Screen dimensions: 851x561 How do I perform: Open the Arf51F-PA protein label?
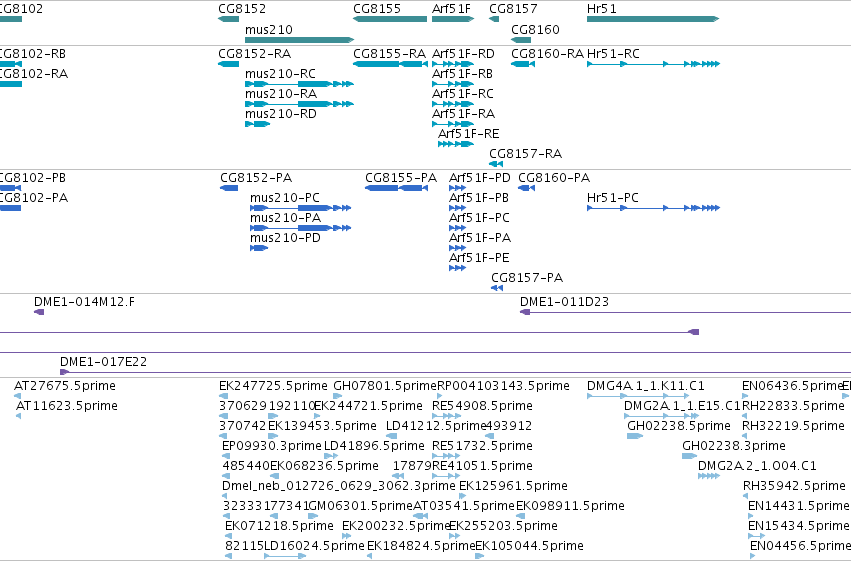480,239
